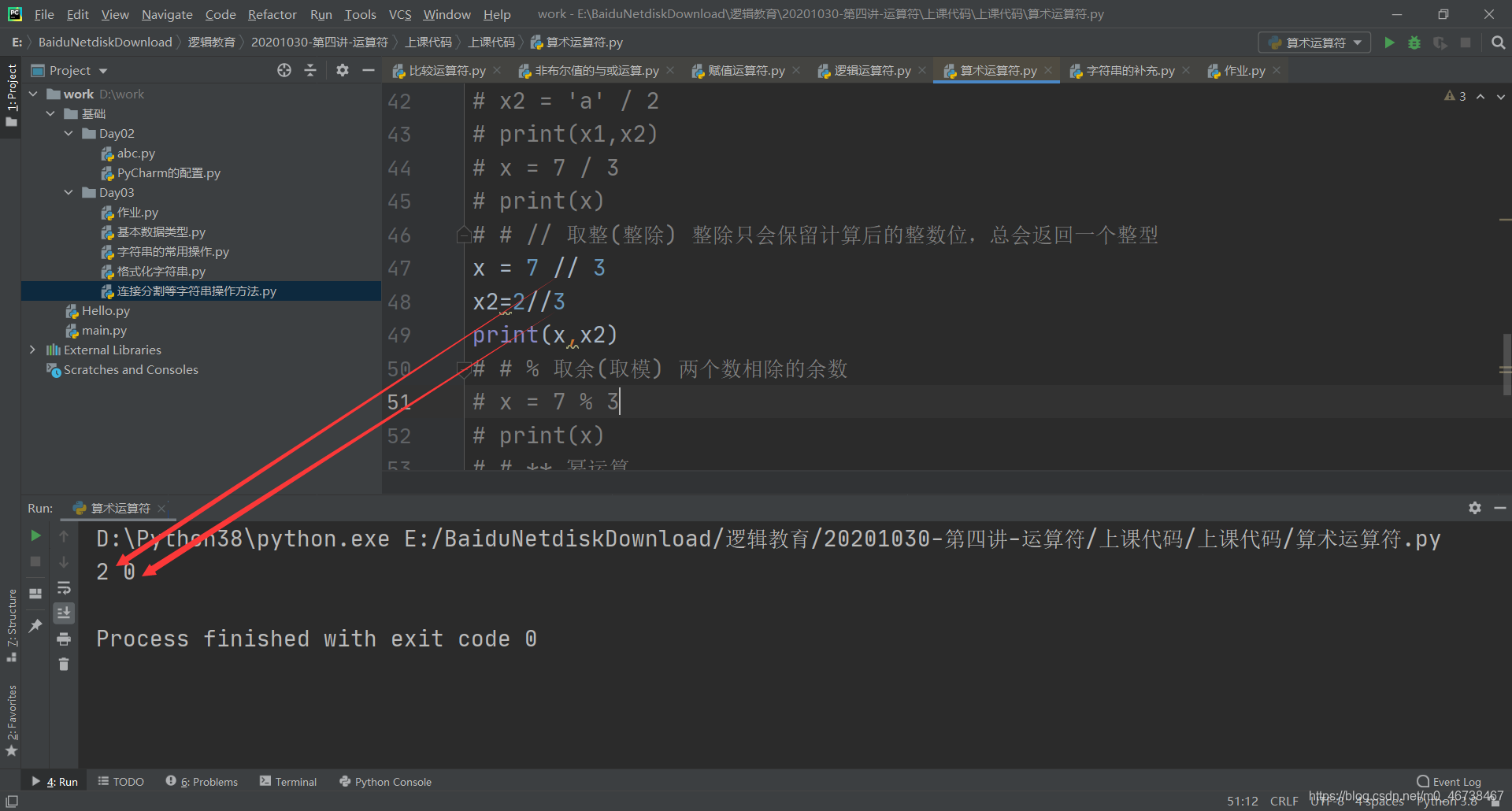Collapse the work root folder
1512x811 pixels.
coord(33,94)
